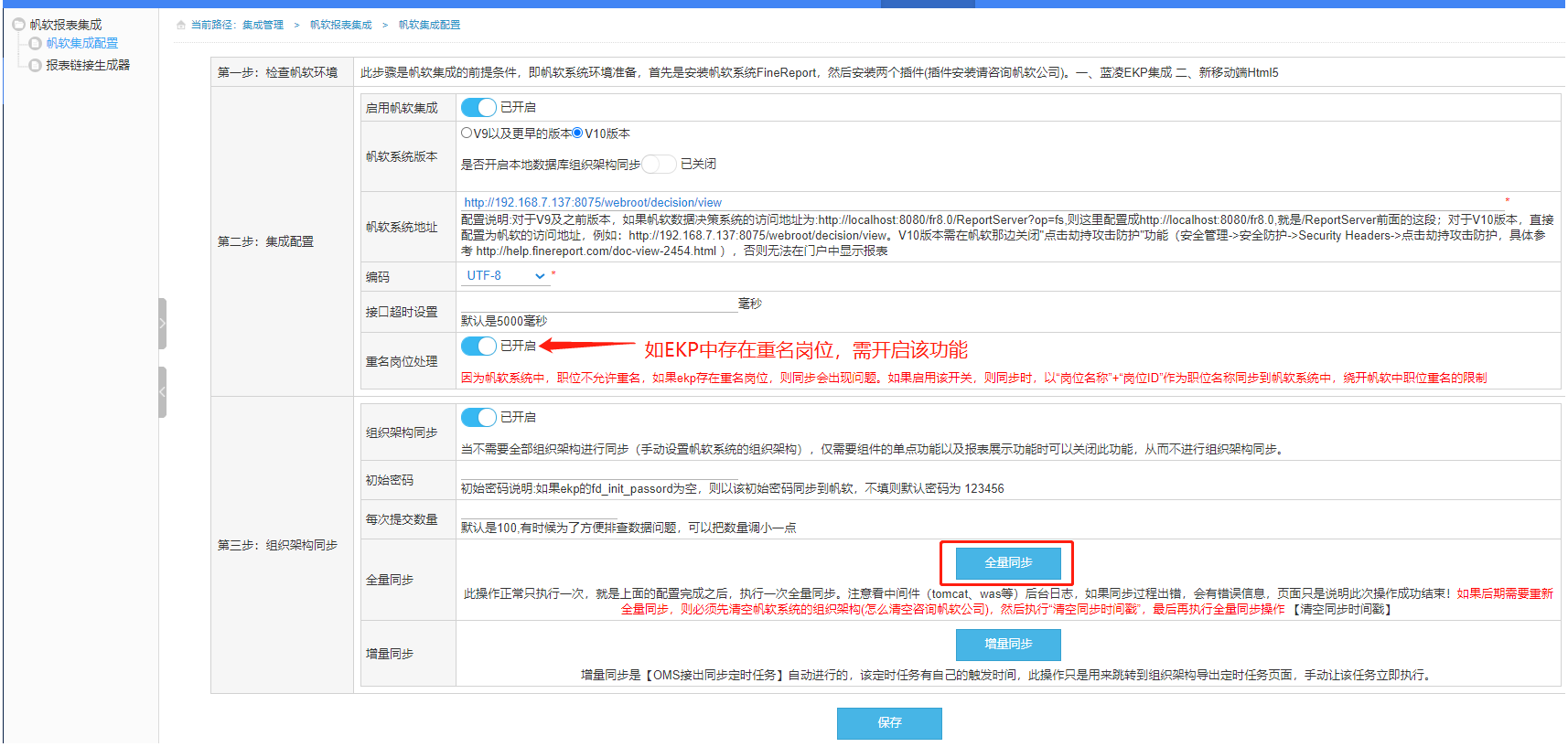Save the configuration with 保存 button
Image resolution: width=1568 pixels, height=747 pixels.
pyautogui.click(x=889, y=723)
